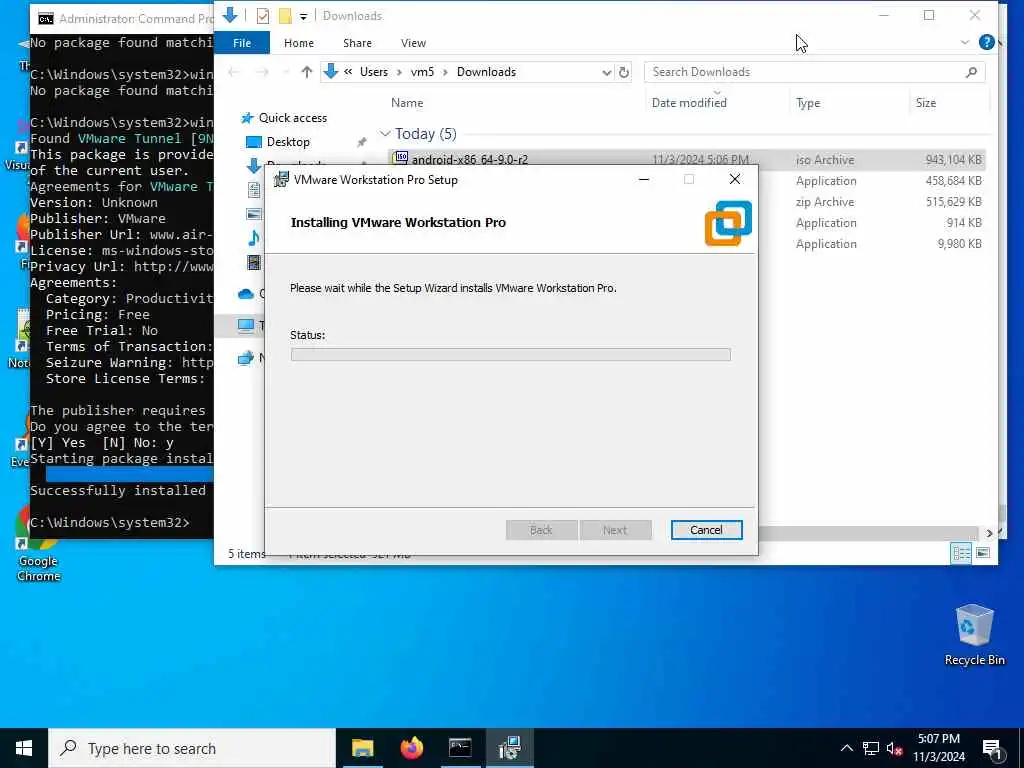Viewport: 1024px width, 768px height.
Task: Click the Search Downloads field
Action: coord(814,72)
